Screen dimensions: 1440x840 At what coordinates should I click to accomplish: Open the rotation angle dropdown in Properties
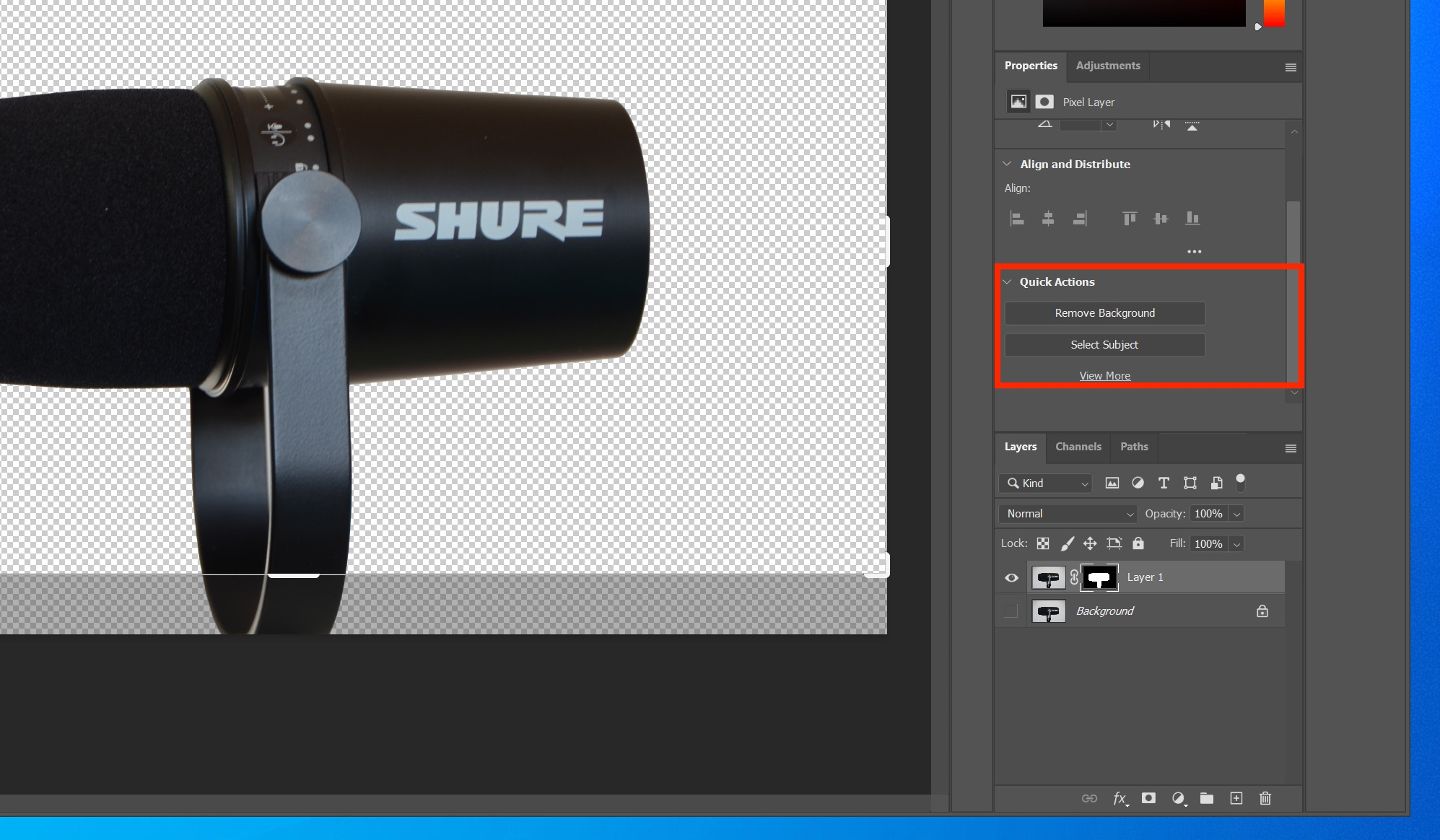click(x=1110, y=124)
